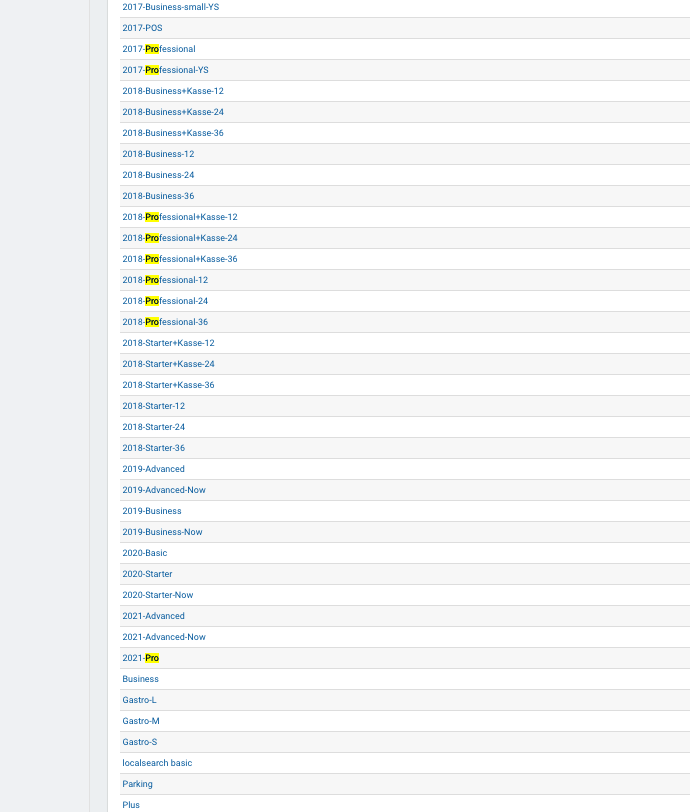Viewport: 690px width, 812px height.
Task: Open the localsearch basic link
Action: click(x=157, y=763)
